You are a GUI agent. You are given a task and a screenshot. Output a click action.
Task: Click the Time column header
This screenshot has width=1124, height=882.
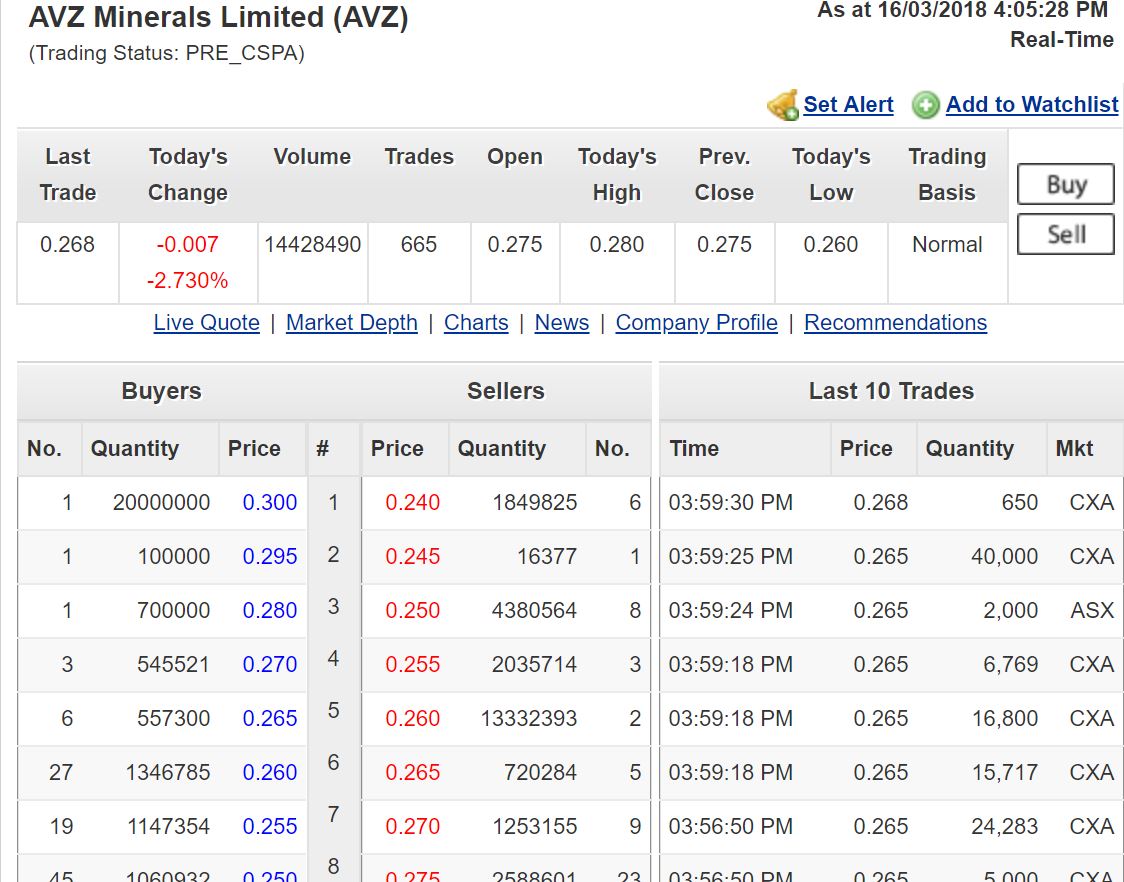click(694, 448)
